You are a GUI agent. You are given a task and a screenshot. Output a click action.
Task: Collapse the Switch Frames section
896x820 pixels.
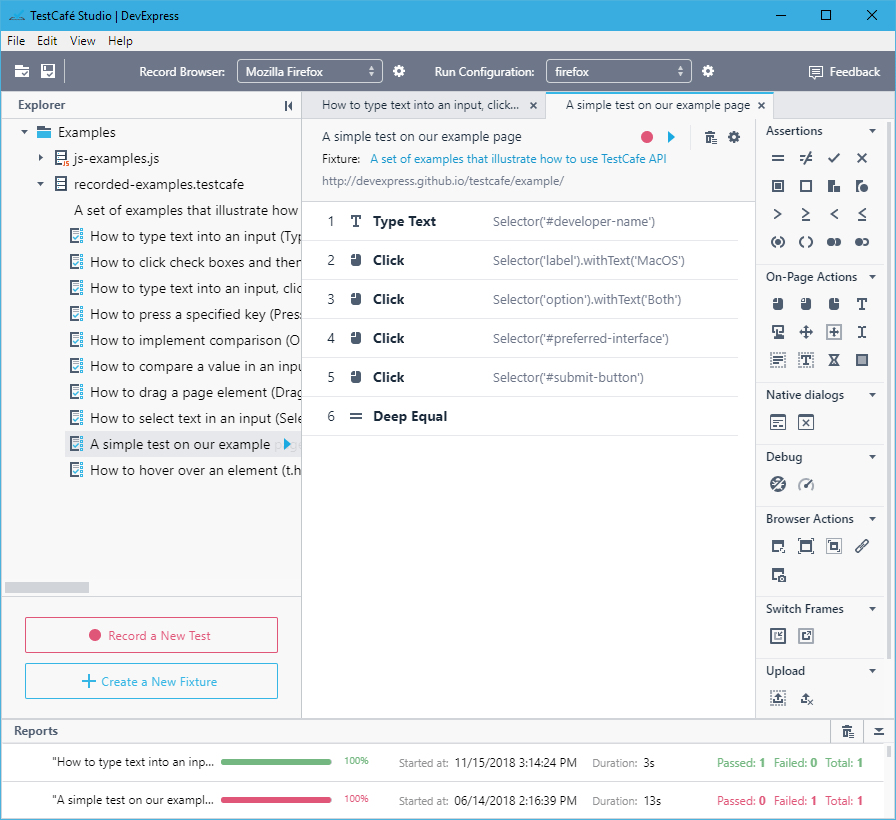pyautogui.click(x=873, y=609)
